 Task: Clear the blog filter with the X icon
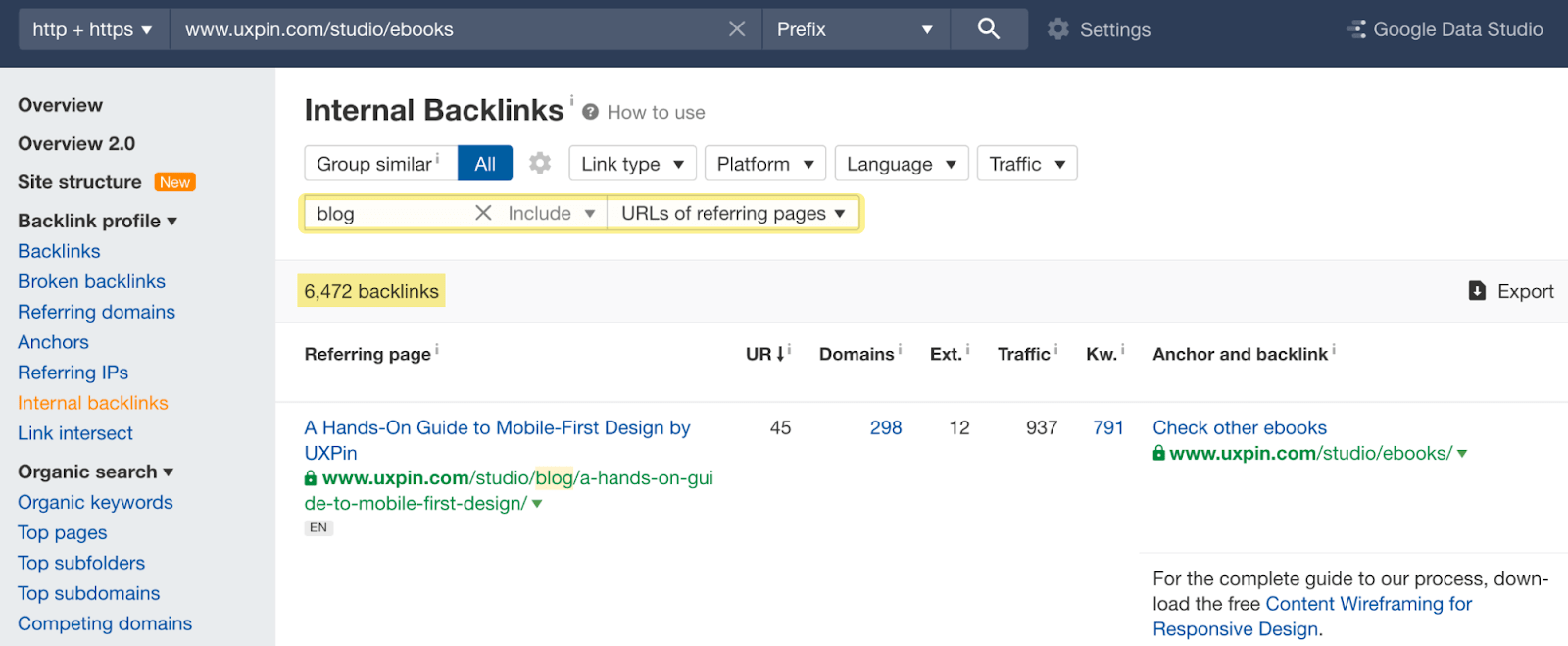483,213
